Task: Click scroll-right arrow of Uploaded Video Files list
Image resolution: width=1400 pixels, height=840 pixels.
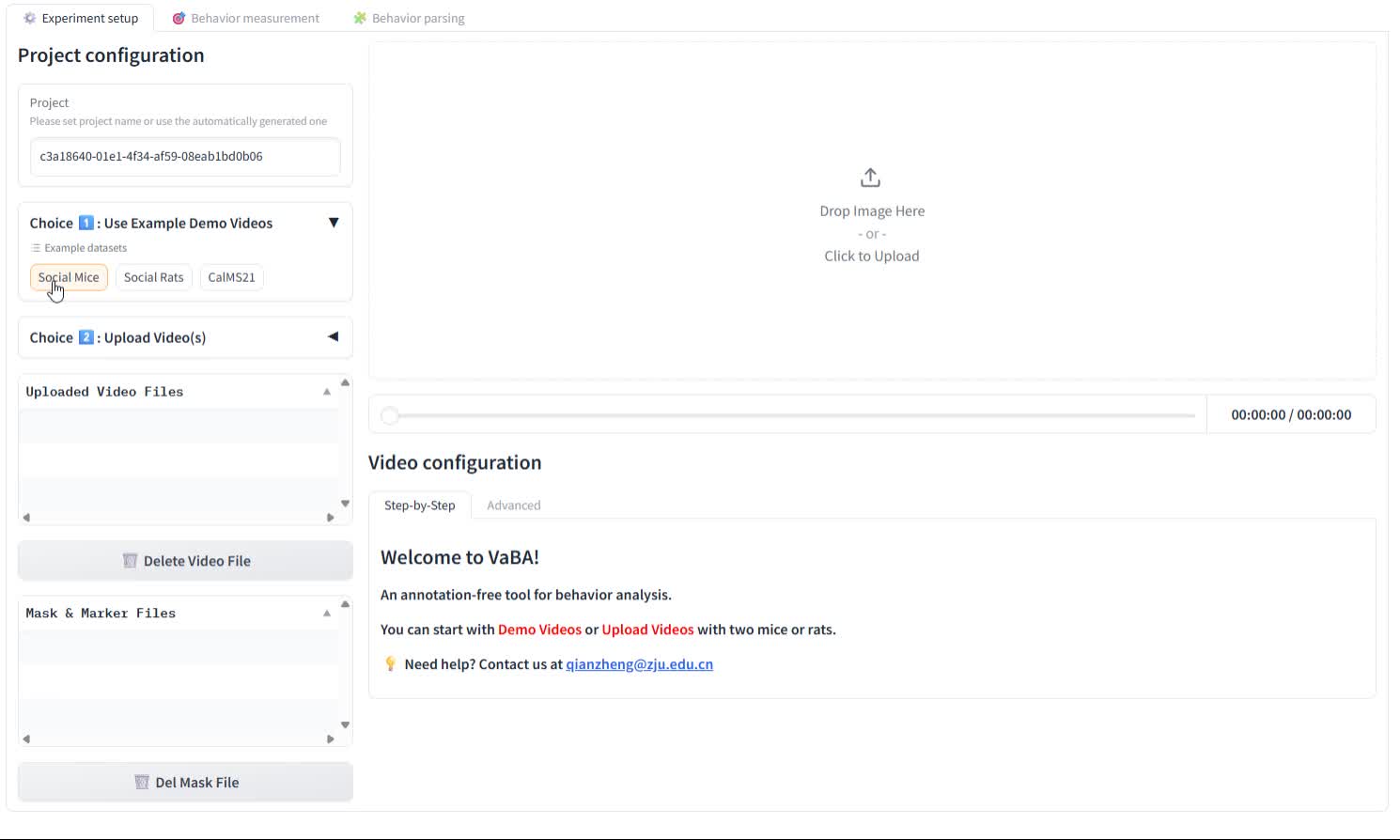Action: click(331, 518)
